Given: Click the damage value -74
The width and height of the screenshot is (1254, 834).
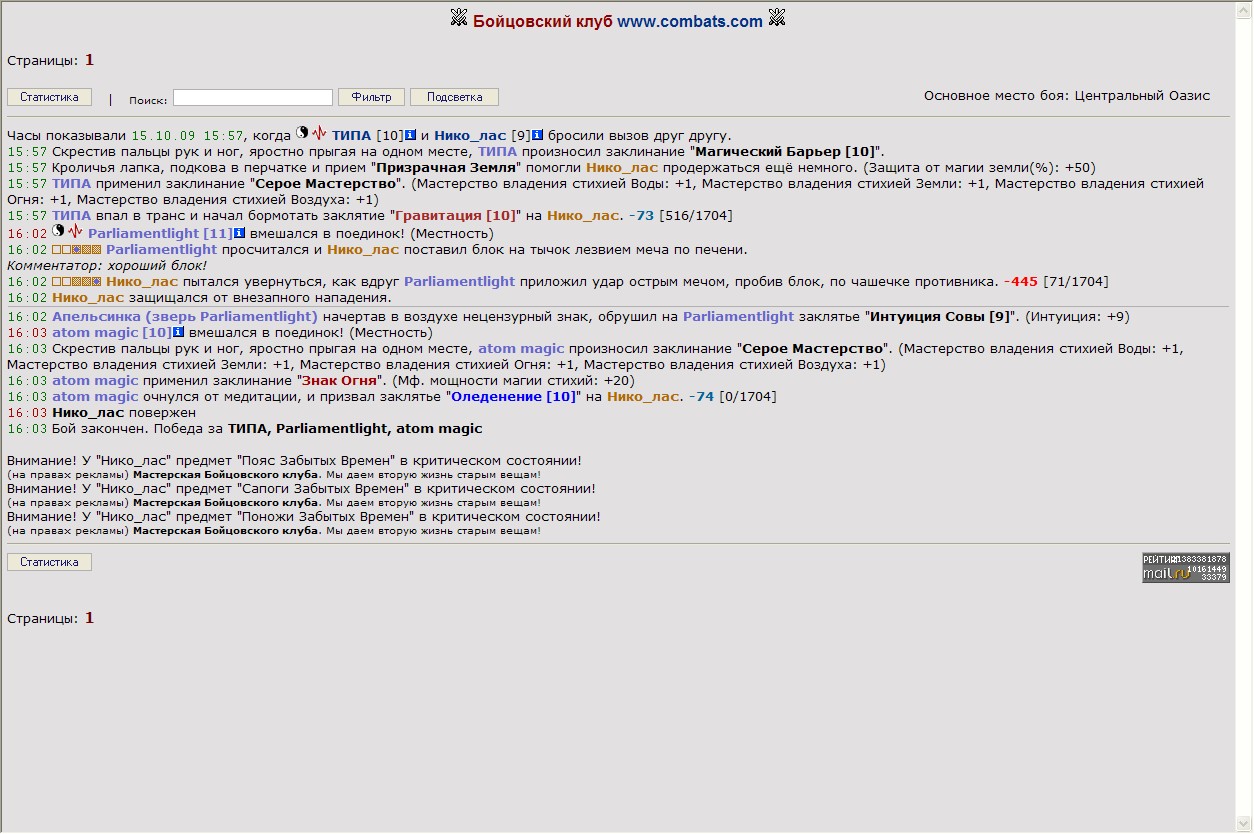Looking at the screenshot, I should click(x=702, y=396).
